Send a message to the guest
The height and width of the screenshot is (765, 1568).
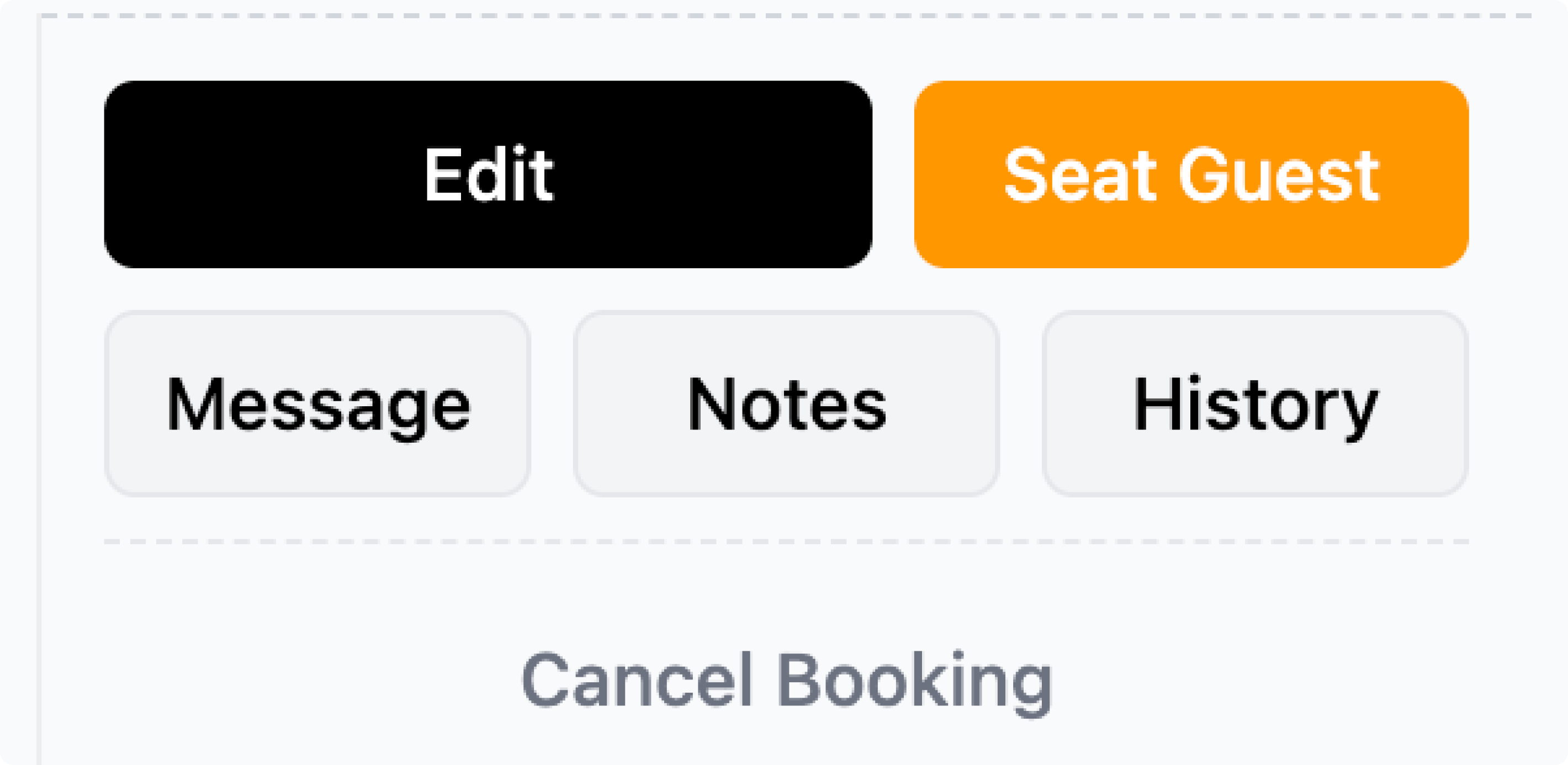(x=317, y=404)
